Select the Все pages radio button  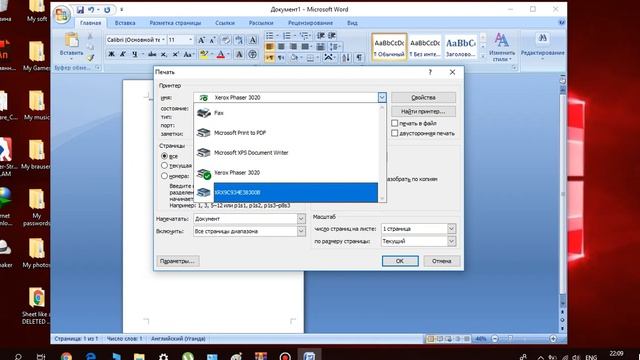click(164, 156)
